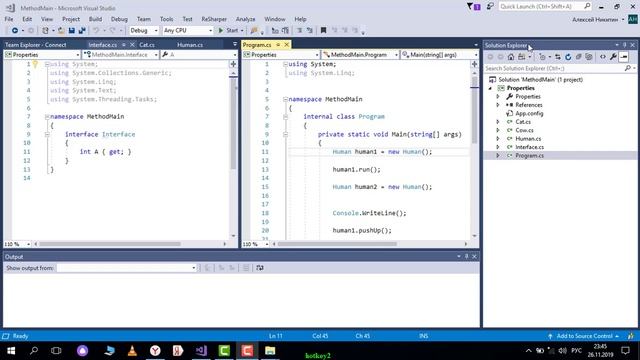
Task: Click the Home icon in Solution Explorer
Action: click(x=511, y=57)
